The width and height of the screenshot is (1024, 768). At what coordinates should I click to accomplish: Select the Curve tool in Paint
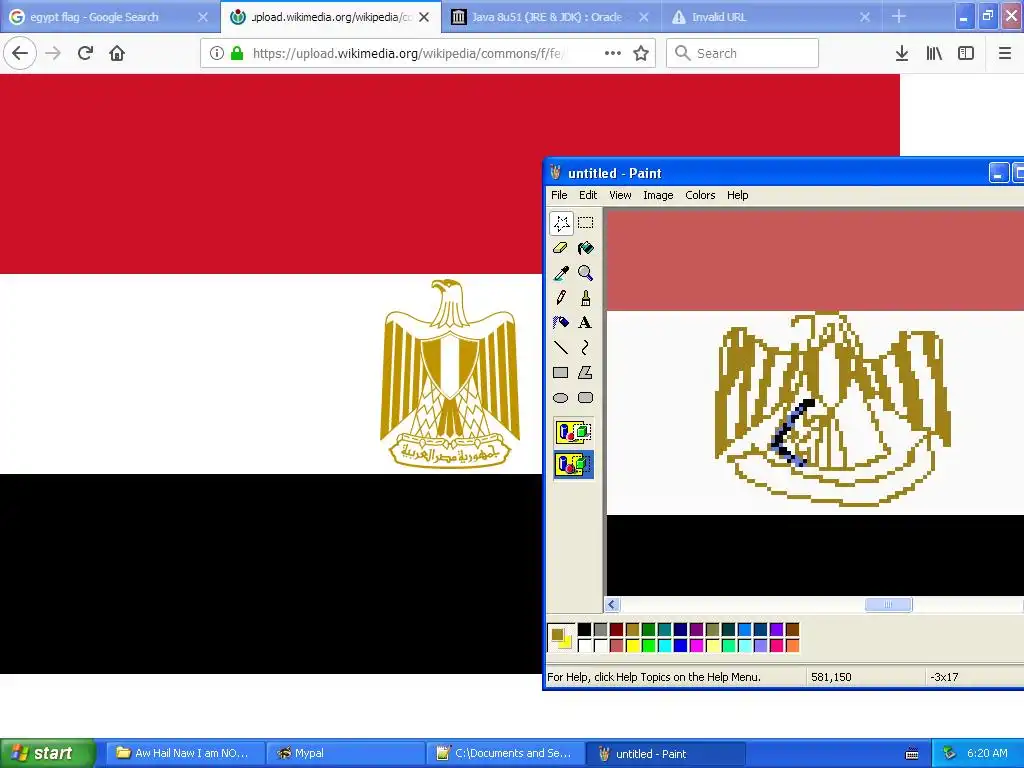(586, 347)
